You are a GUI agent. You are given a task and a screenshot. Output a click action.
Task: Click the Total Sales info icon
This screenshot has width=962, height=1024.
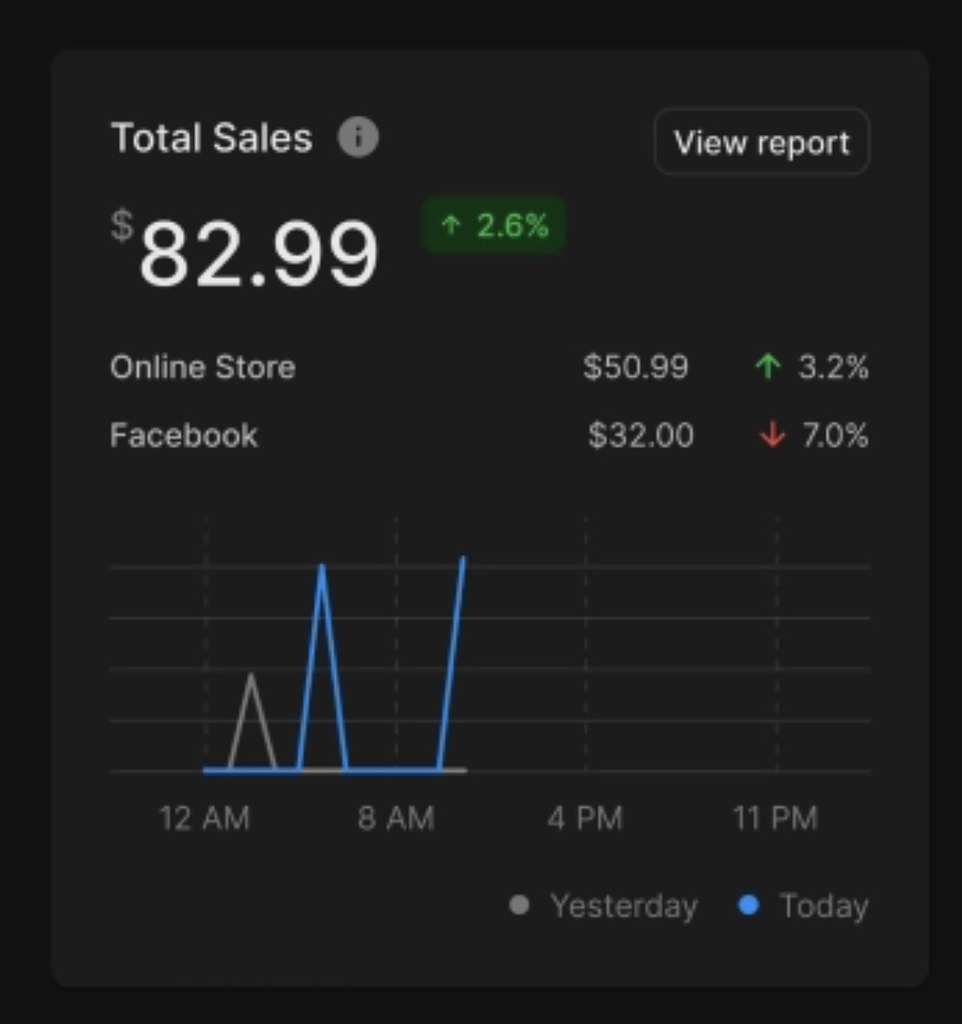[358, 137]
